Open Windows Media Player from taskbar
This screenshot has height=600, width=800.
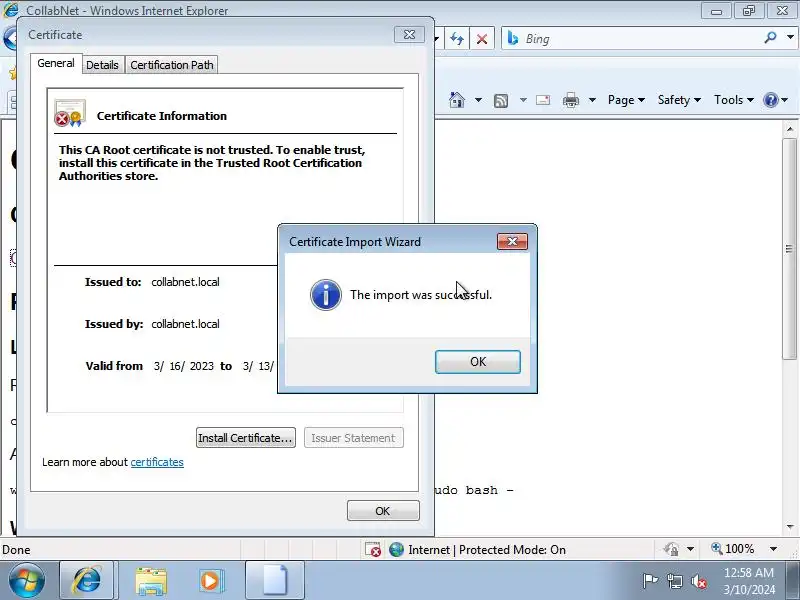click(x=210, y=581)
